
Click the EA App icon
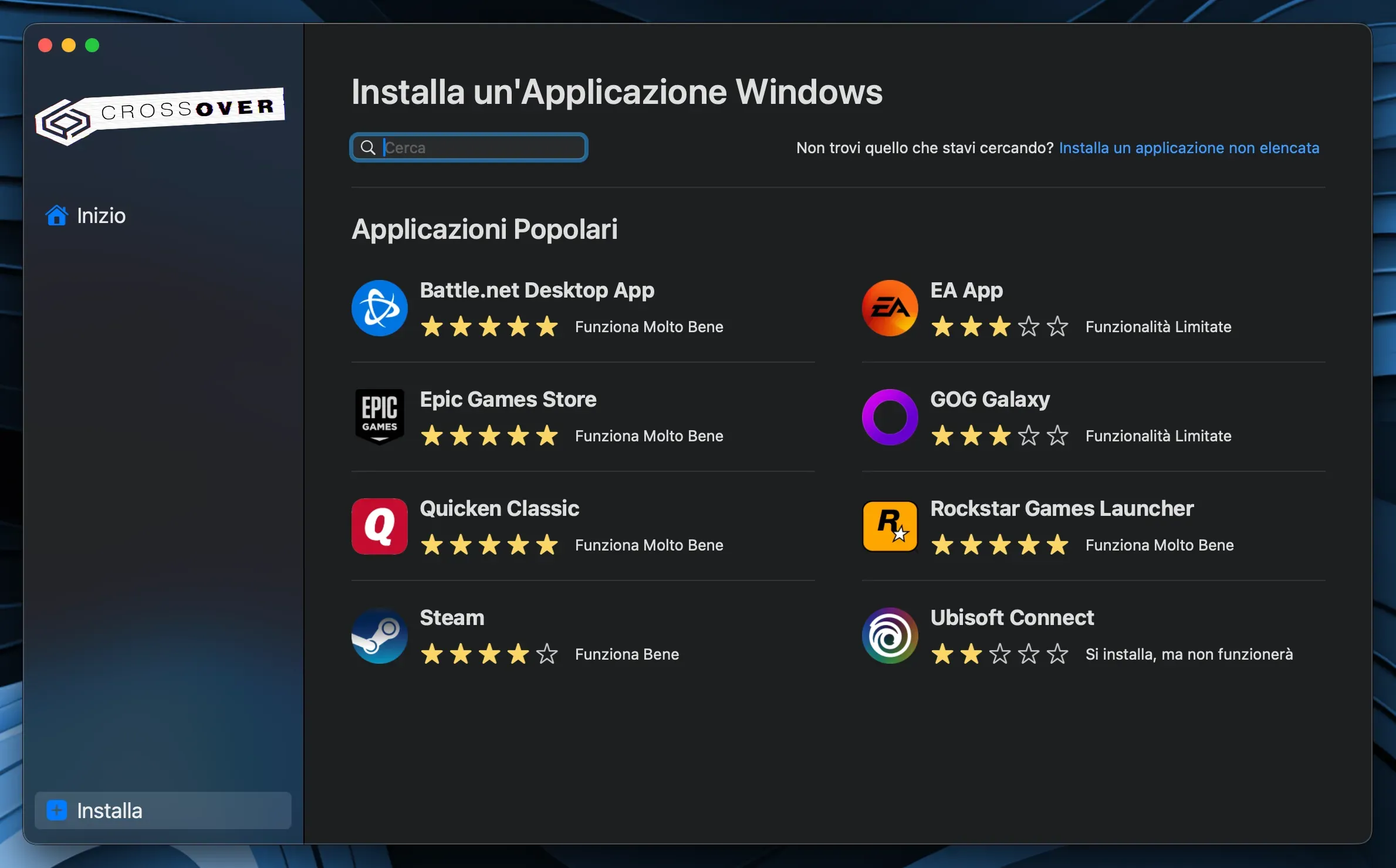[890, 308]
